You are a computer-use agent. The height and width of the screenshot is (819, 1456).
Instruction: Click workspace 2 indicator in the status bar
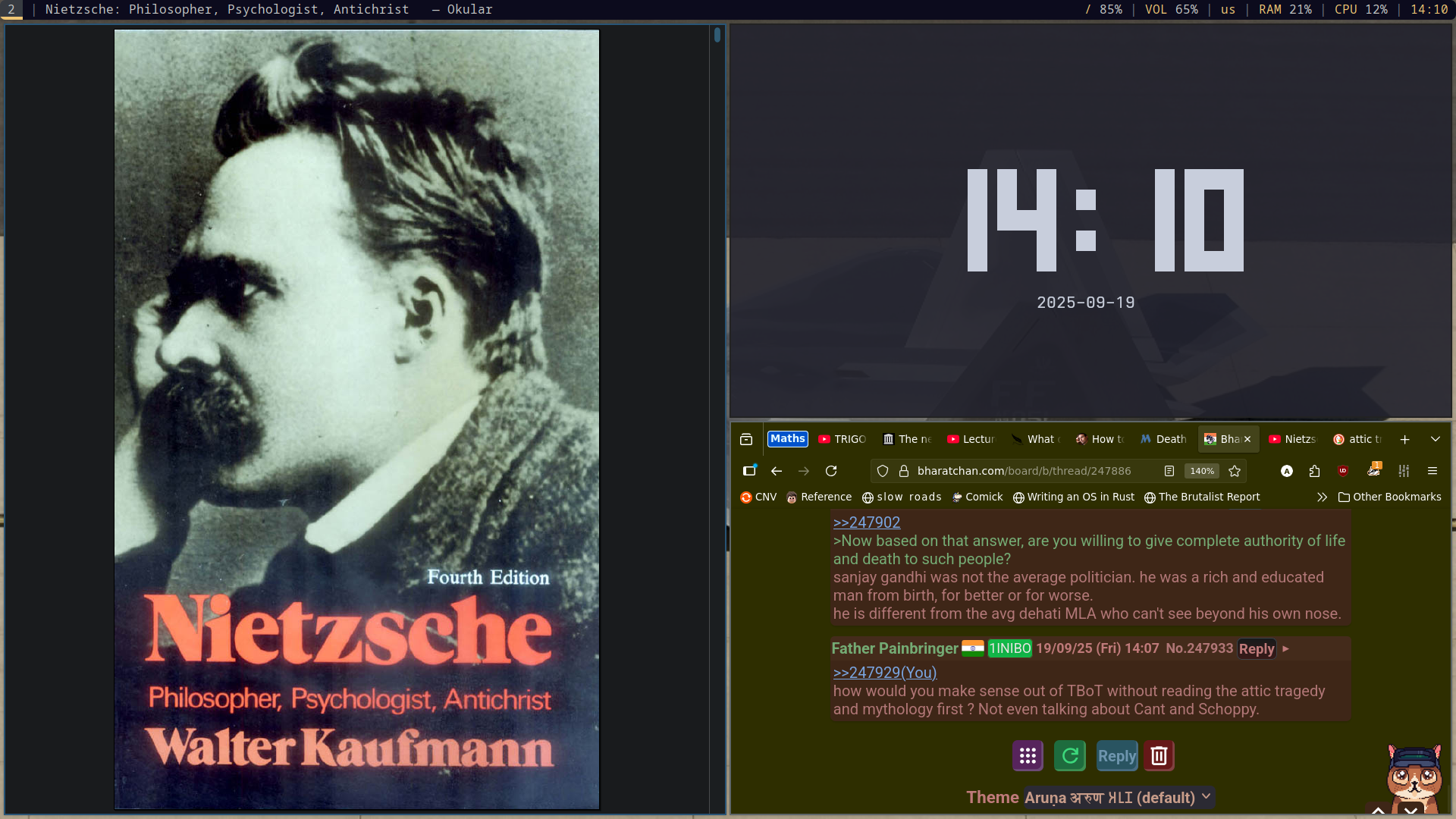[11, 9]
